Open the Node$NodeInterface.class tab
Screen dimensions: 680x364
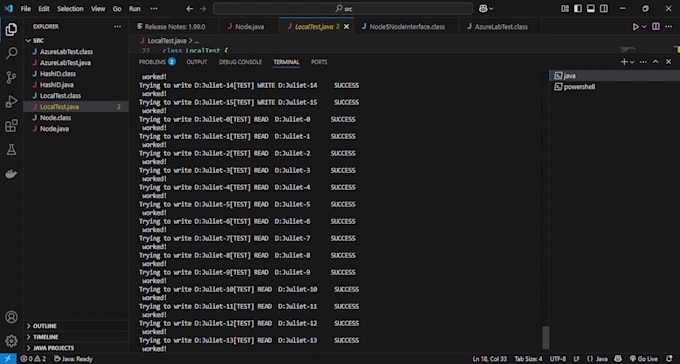pos(407,27)
